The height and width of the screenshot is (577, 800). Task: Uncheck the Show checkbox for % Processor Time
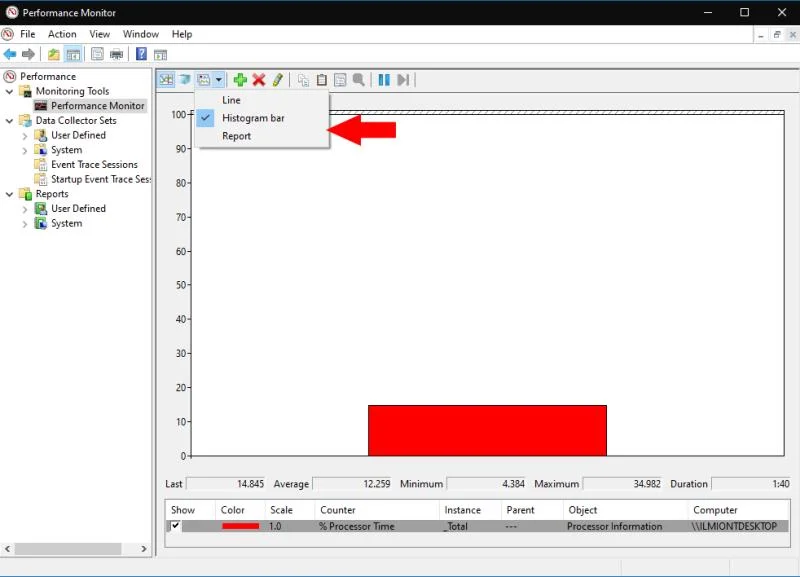175,525
